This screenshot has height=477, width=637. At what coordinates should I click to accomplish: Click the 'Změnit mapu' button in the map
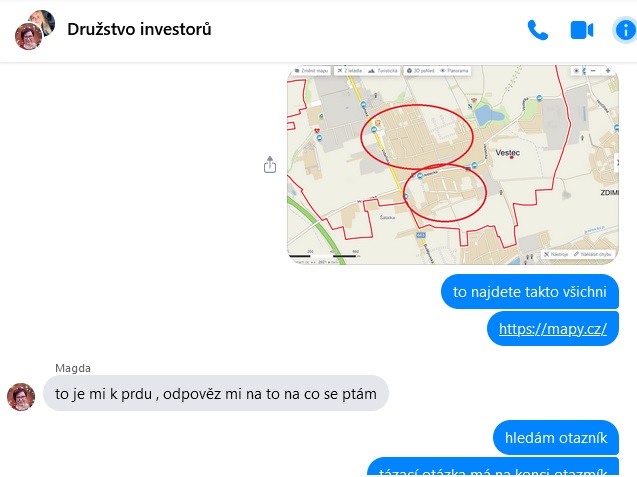pyautogui.click(x=311, y=71)
